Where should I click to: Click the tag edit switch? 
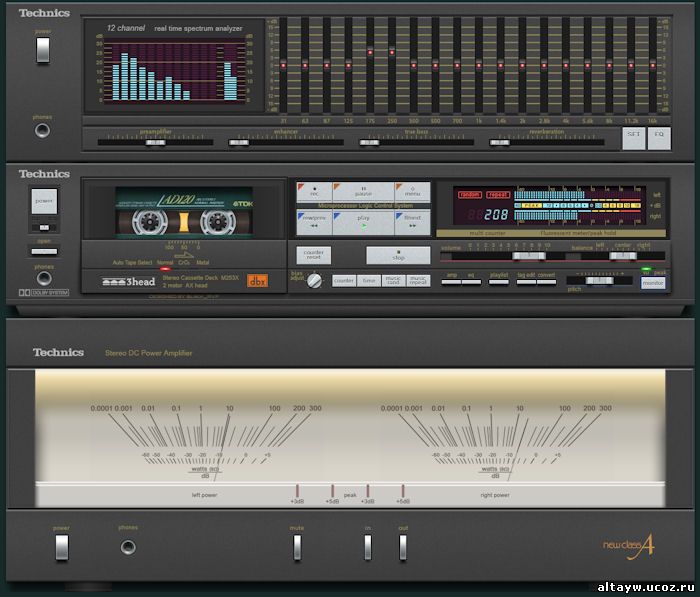click(x=526, y=282)
